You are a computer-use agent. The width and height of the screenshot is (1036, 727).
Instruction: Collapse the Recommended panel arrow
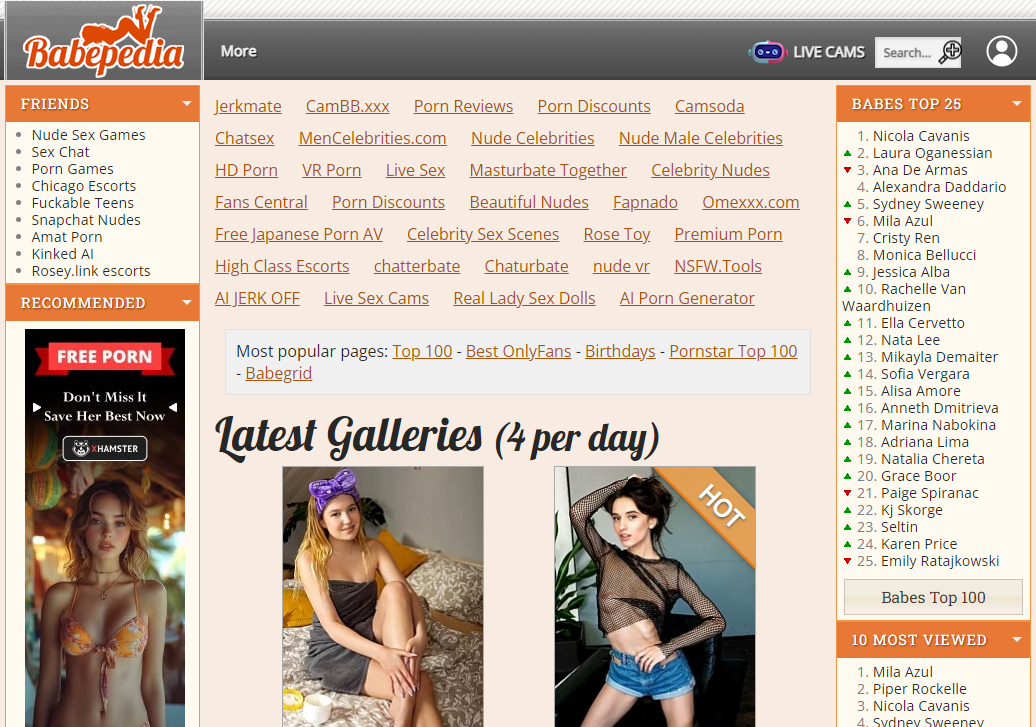click(x=187, y=303)
